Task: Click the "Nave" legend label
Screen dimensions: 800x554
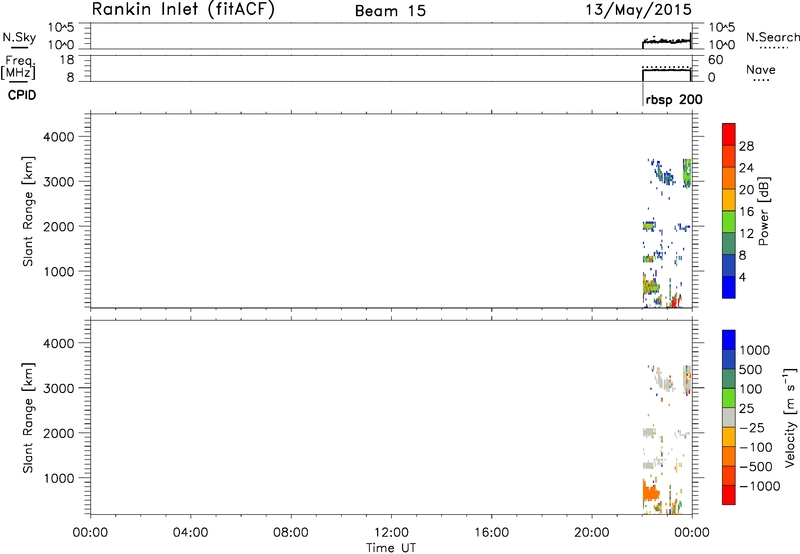Action: pyautogui.click(x=761, y=69)
